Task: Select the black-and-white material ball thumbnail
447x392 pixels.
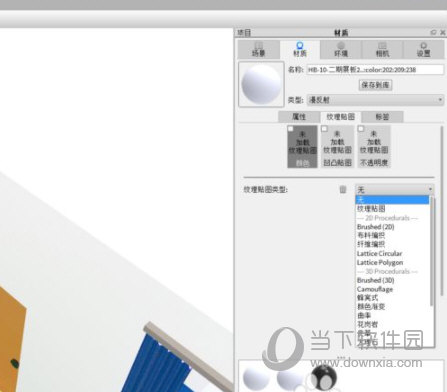Action: tap(324, 378)
